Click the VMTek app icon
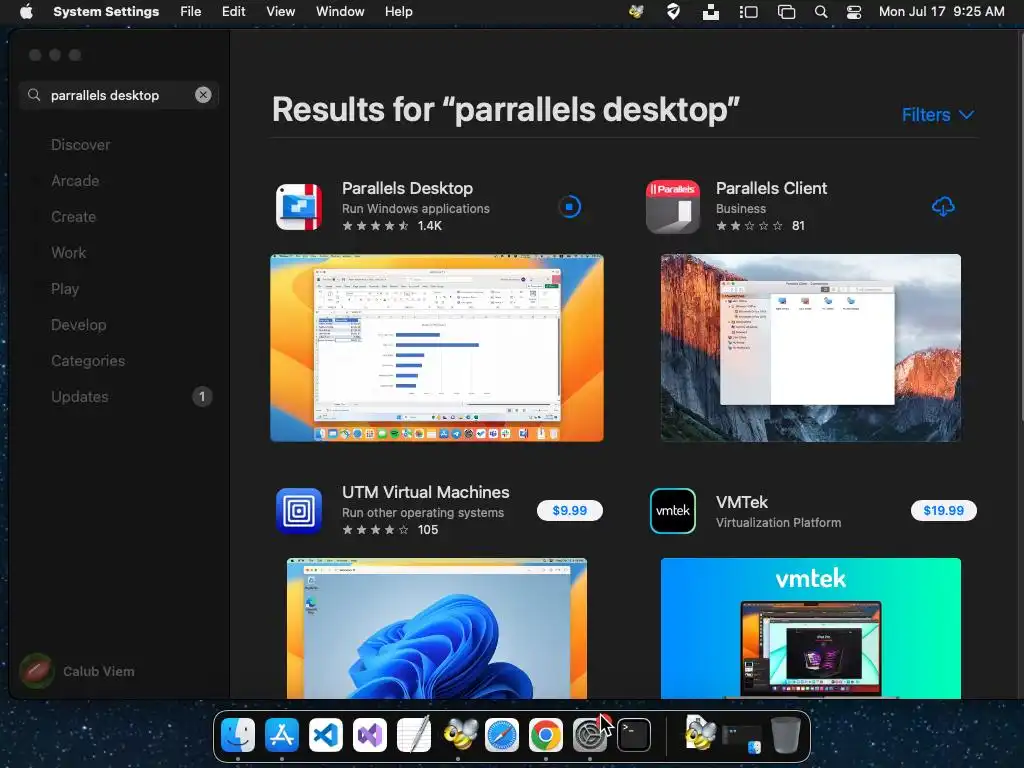The width and height of the screenshot is (1024, 768). (673, 511)
